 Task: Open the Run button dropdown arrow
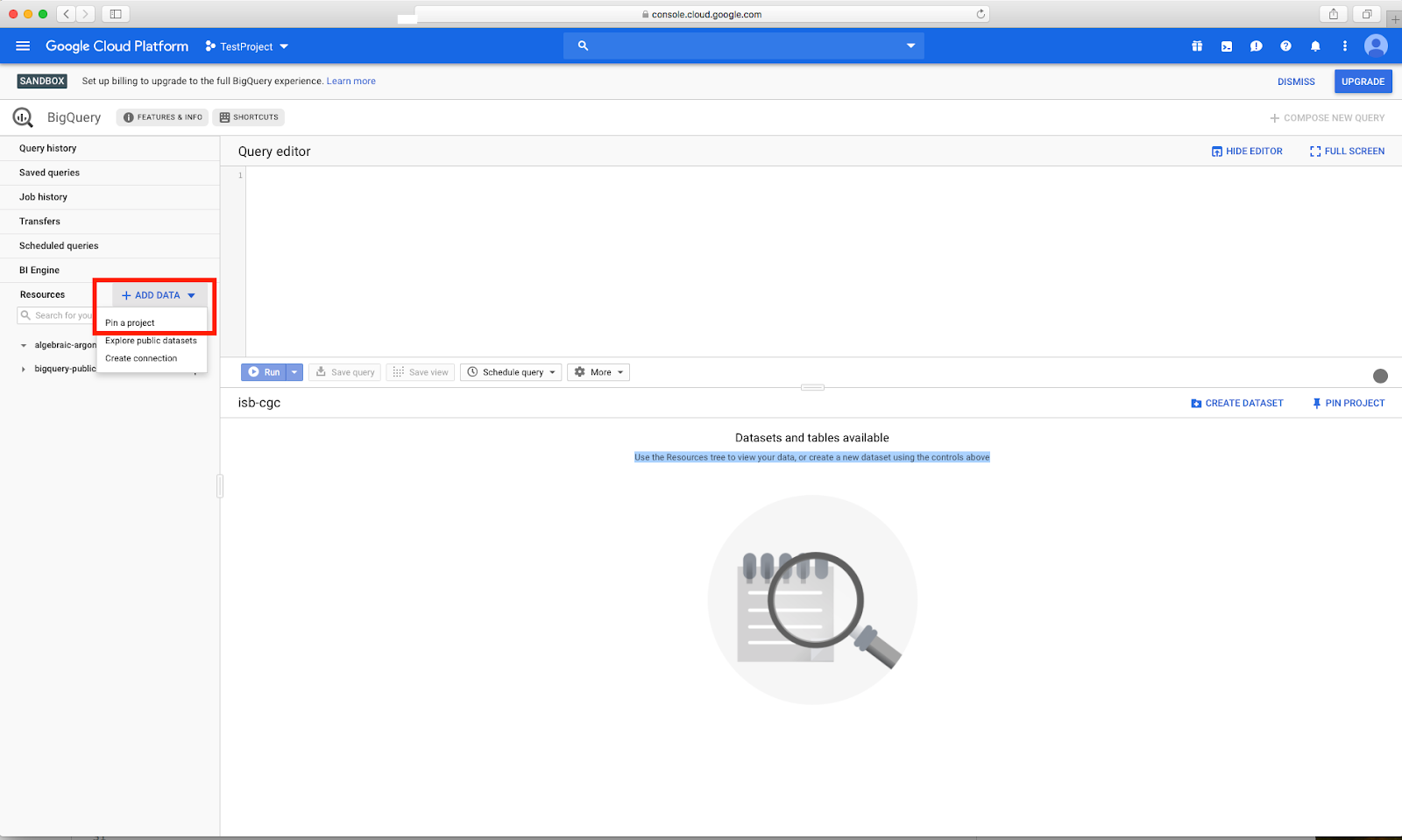pyautogui.click(x=294, y=372)
